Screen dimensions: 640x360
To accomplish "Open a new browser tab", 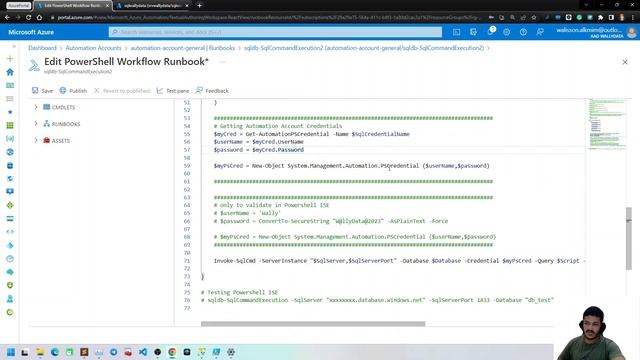I will pyautogui.click(x=200, y=6).
